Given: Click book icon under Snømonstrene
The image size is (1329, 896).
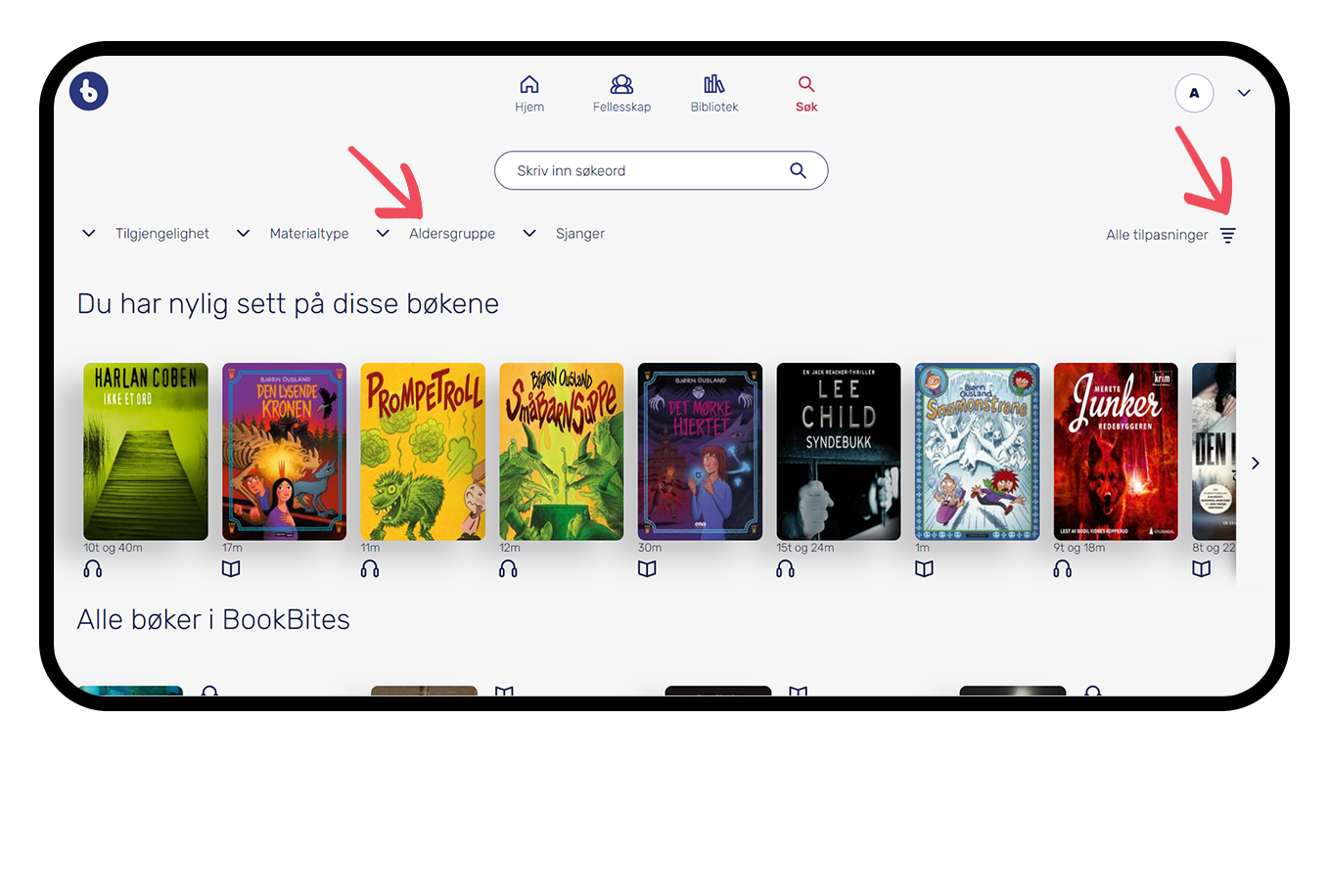Looking at the screenshot, I should click(x=924, y=568).
